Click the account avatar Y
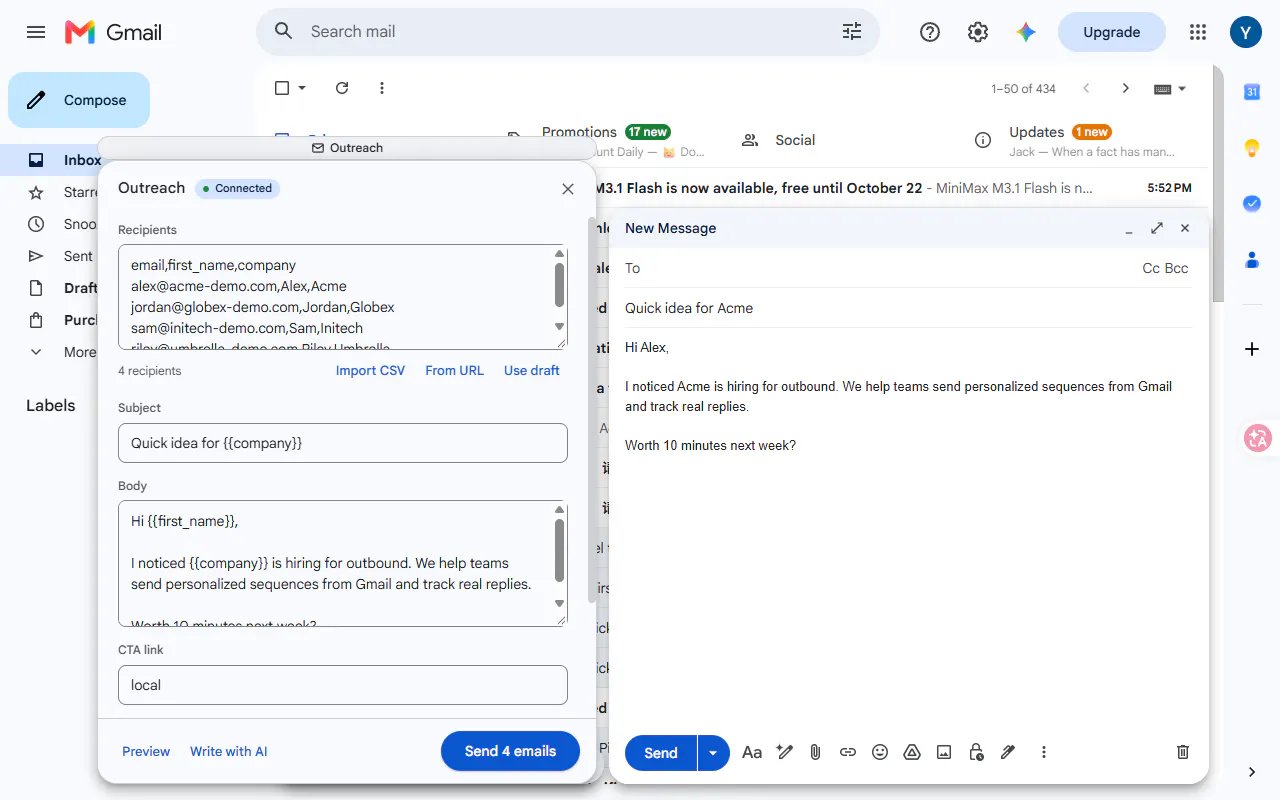The image size is (1280, 800). [x=1246, y=32]
